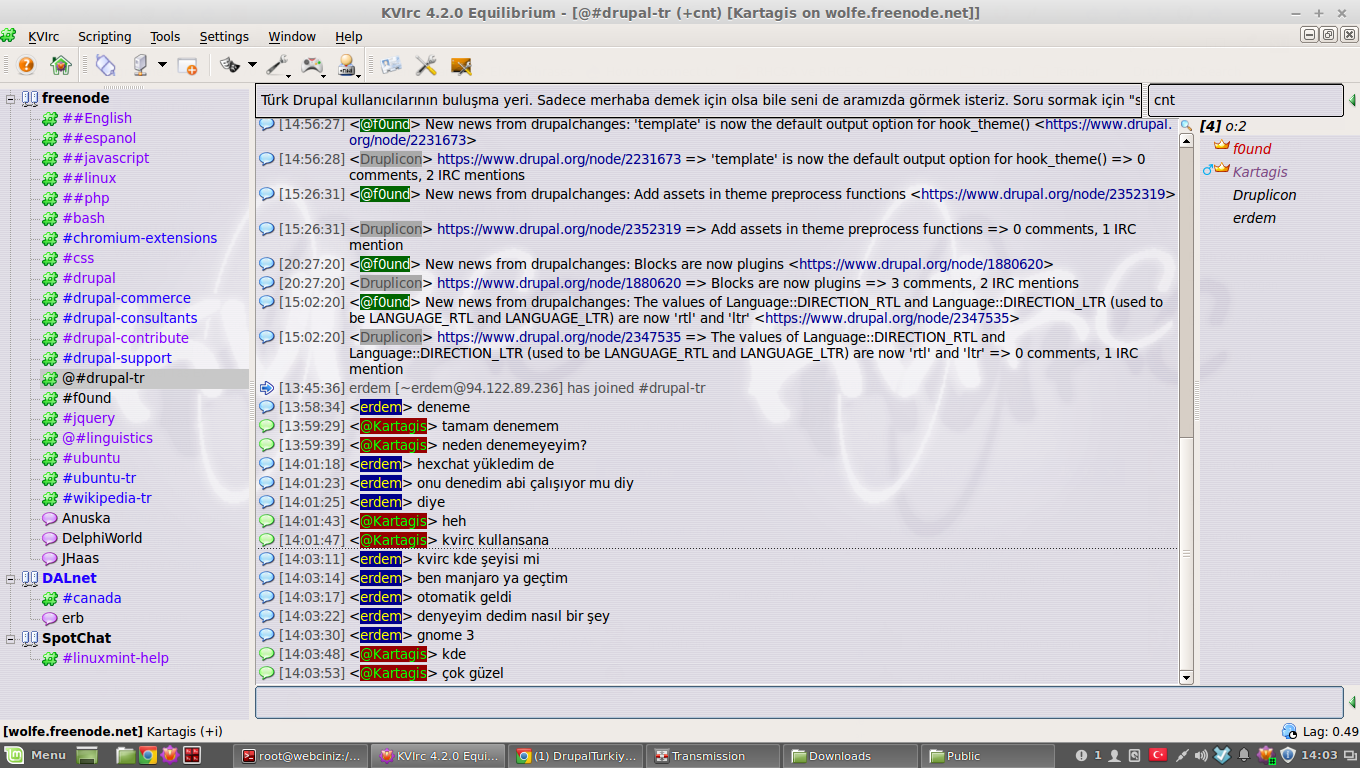Switch to ##javascript channel

click(105, 158)
